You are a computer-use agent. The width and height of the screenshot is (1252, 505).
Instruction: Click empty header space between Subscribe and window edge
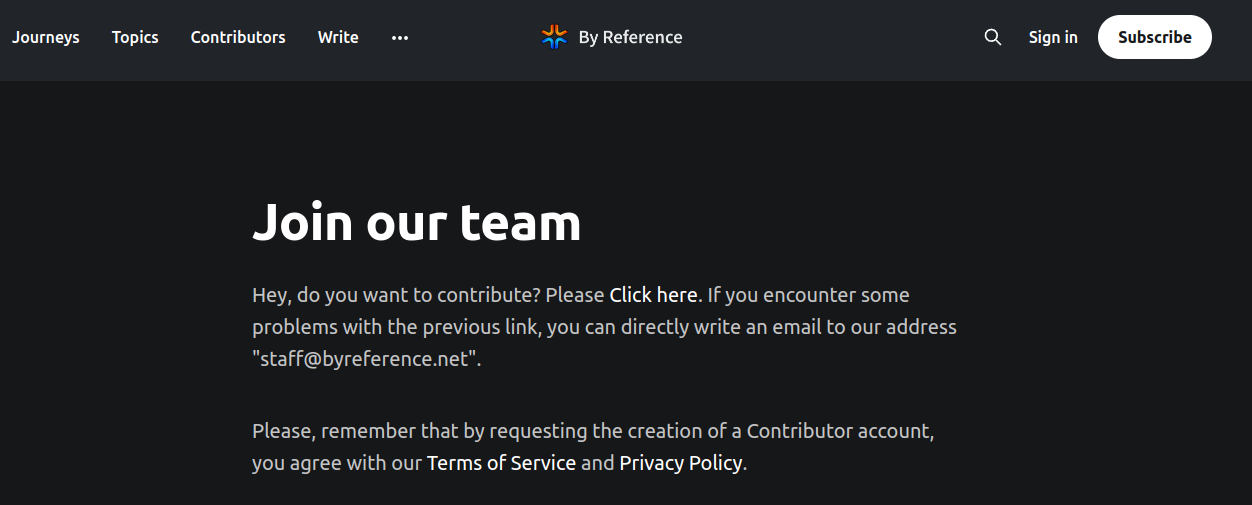(1232, 37)
